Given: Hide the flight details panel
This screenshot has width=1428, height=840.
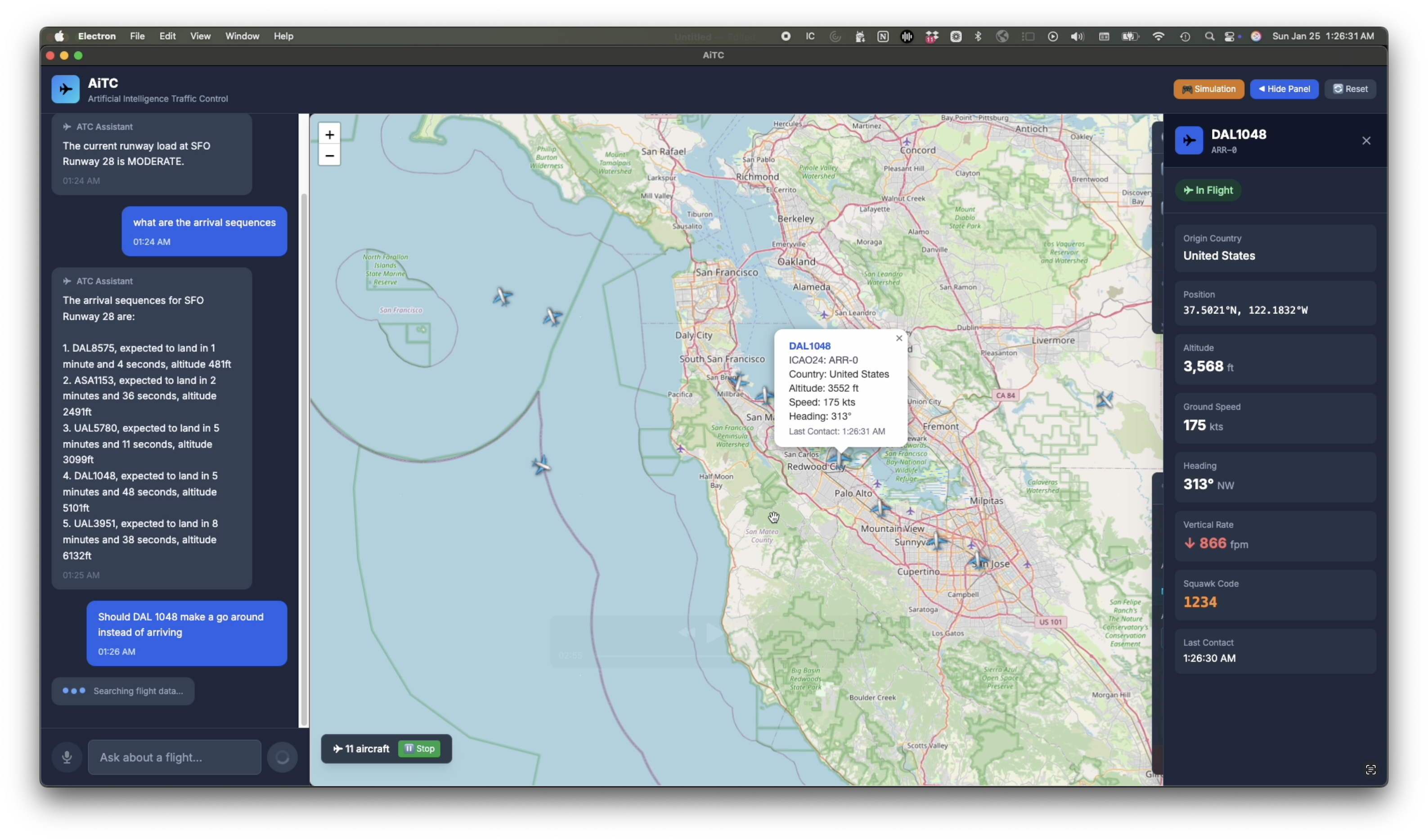Looking at the screenshot, I should point(1284,89).
